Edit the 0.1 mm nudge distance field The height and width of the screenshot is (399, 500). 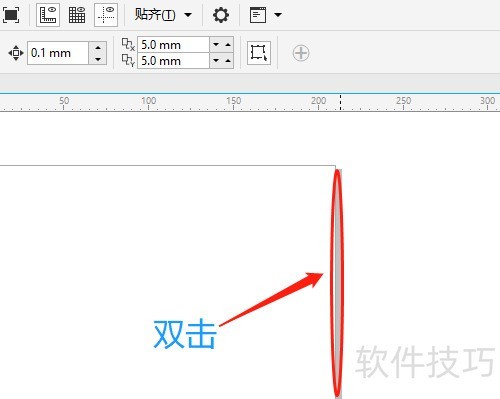(x=58, y=53)
